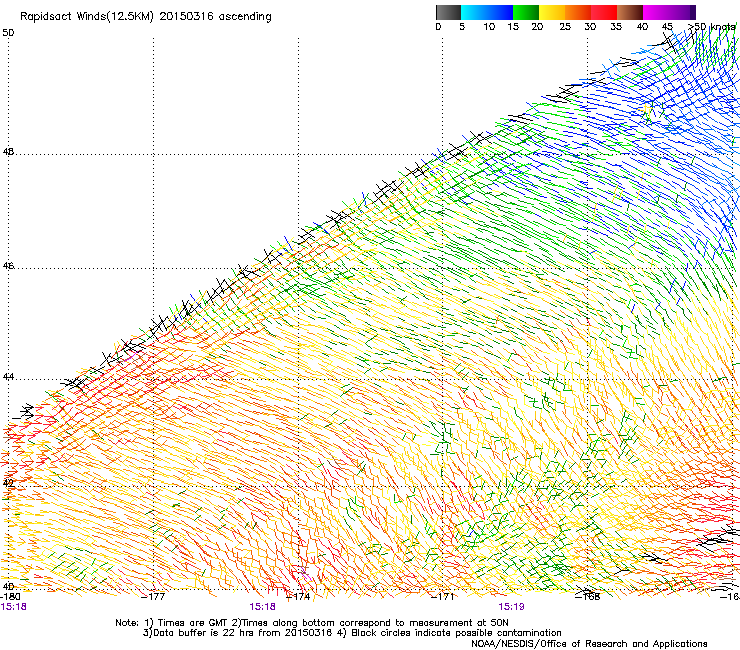This screenshot has height=650, width=740.
Task: Click the legend value '25'
Action: (565, 27)
